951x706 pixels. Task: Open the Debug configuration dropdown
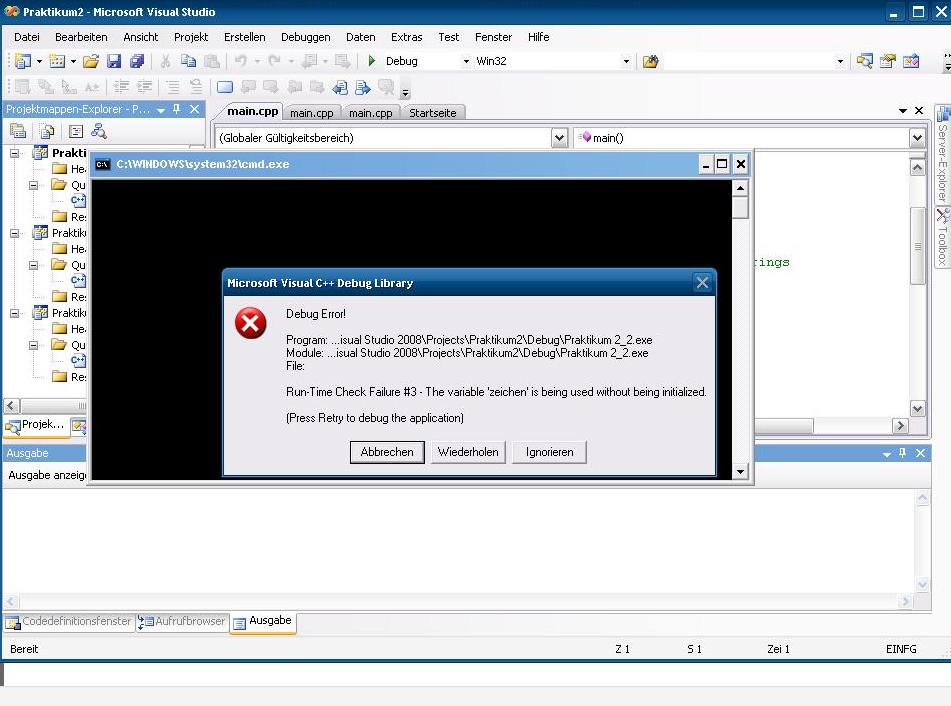(x=466, y=61)
